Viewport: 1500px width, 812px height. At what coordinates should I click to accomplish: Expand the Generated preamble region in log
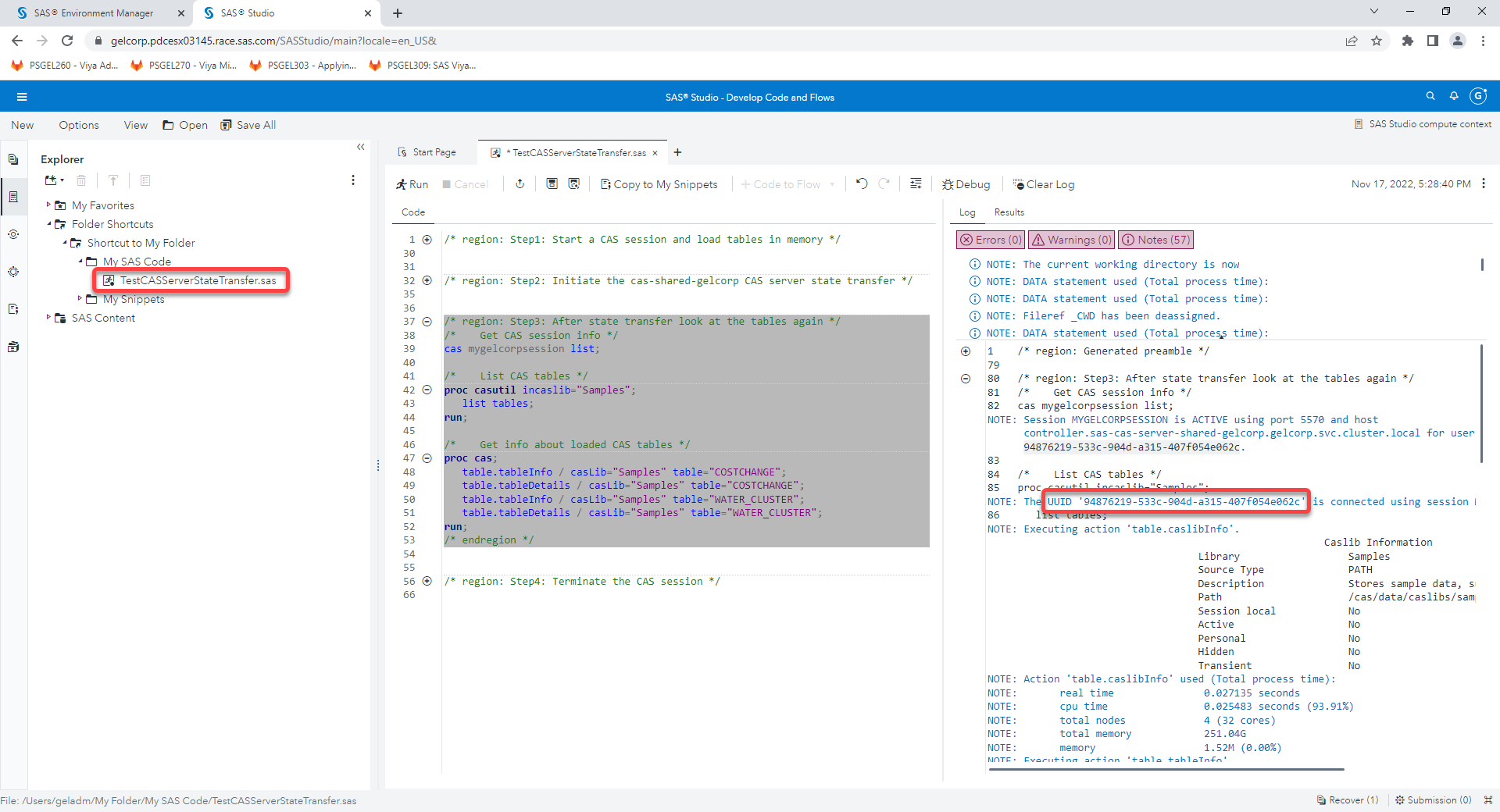tap(966, 351)
